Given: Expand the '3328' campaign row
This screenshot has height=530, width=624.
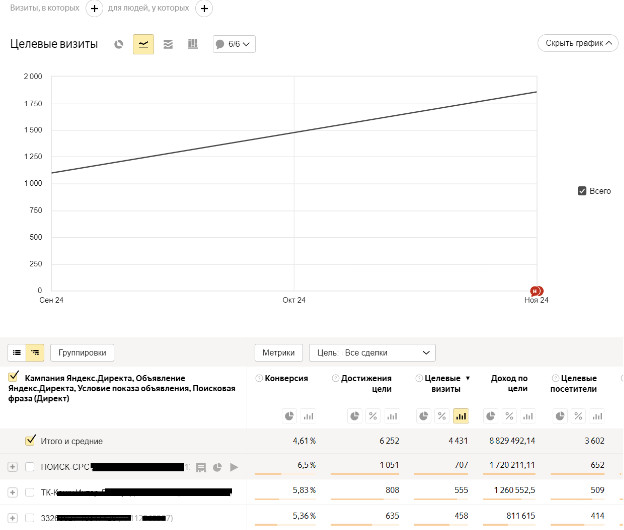Looking at the screenshot, I should point(13,518).
